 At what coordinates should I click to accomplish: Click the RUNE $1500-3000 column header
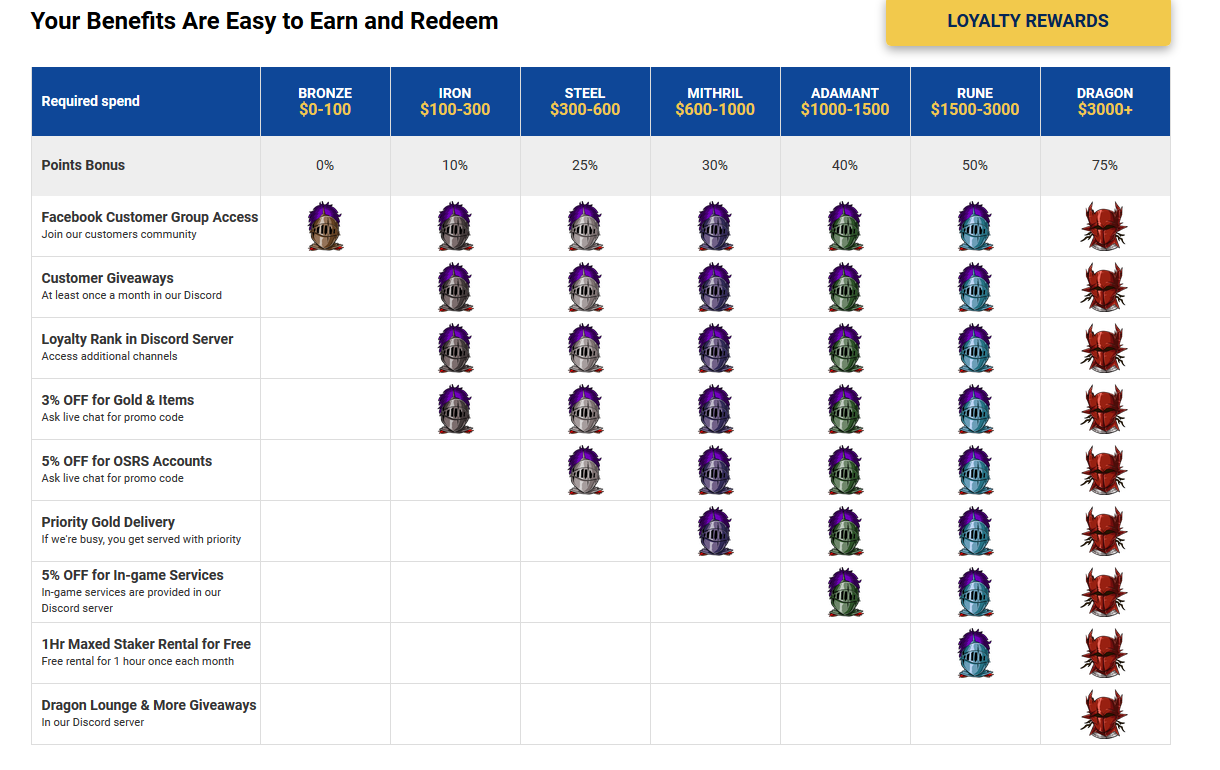tap(975, 101)
